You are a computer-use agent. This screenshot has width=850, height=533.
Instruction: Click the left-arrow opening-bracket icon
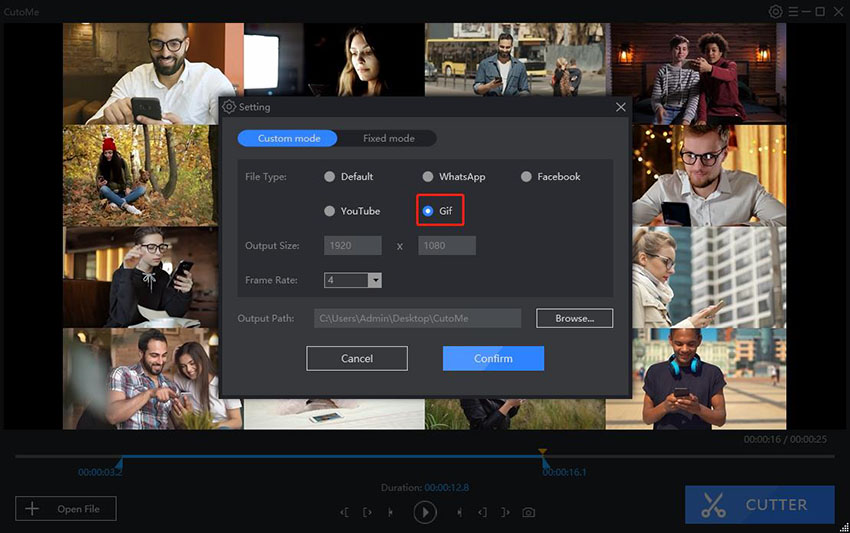344,512
